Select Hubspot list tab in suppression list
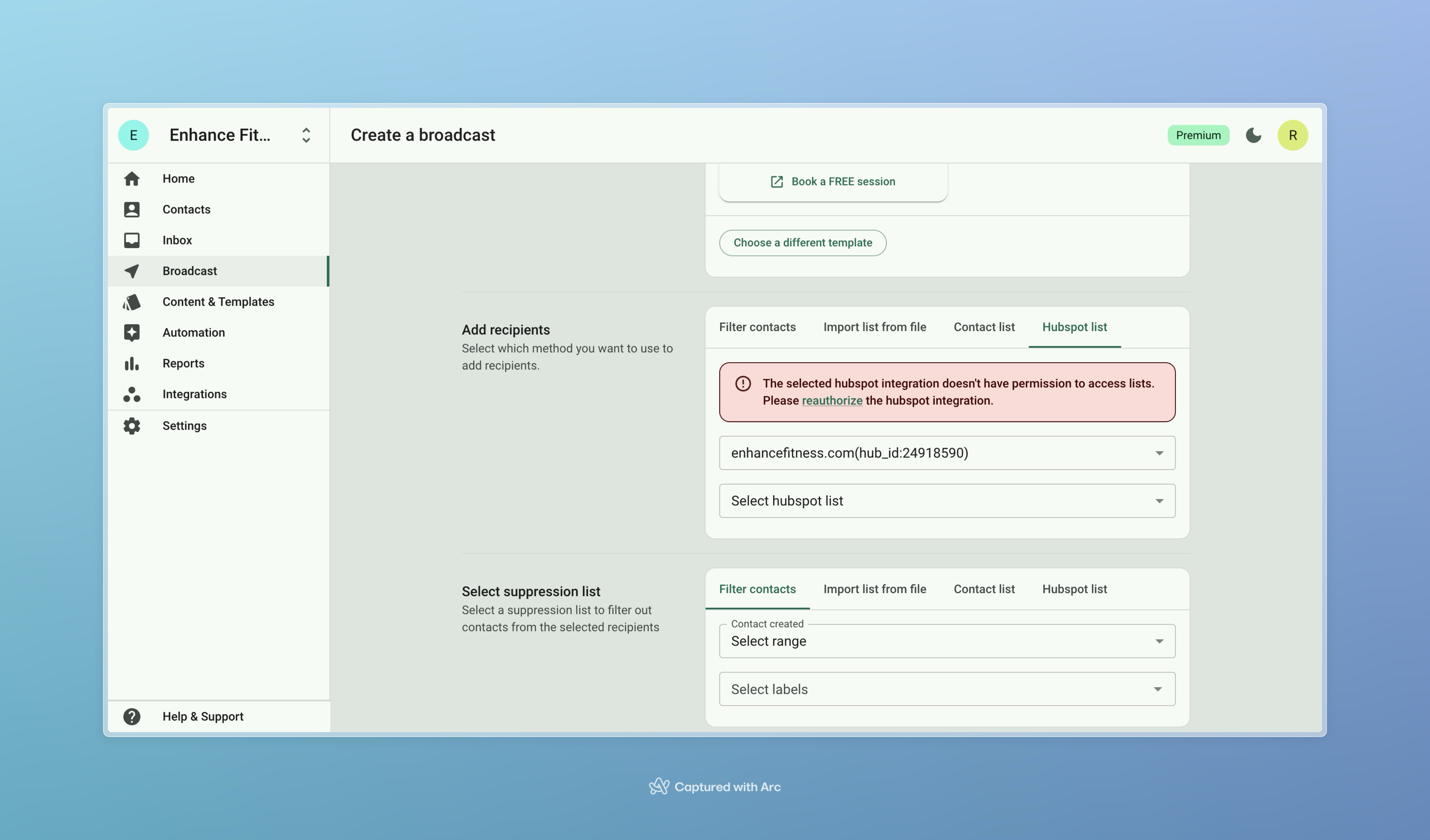The image size is (1430, 840). point(1074,589)
